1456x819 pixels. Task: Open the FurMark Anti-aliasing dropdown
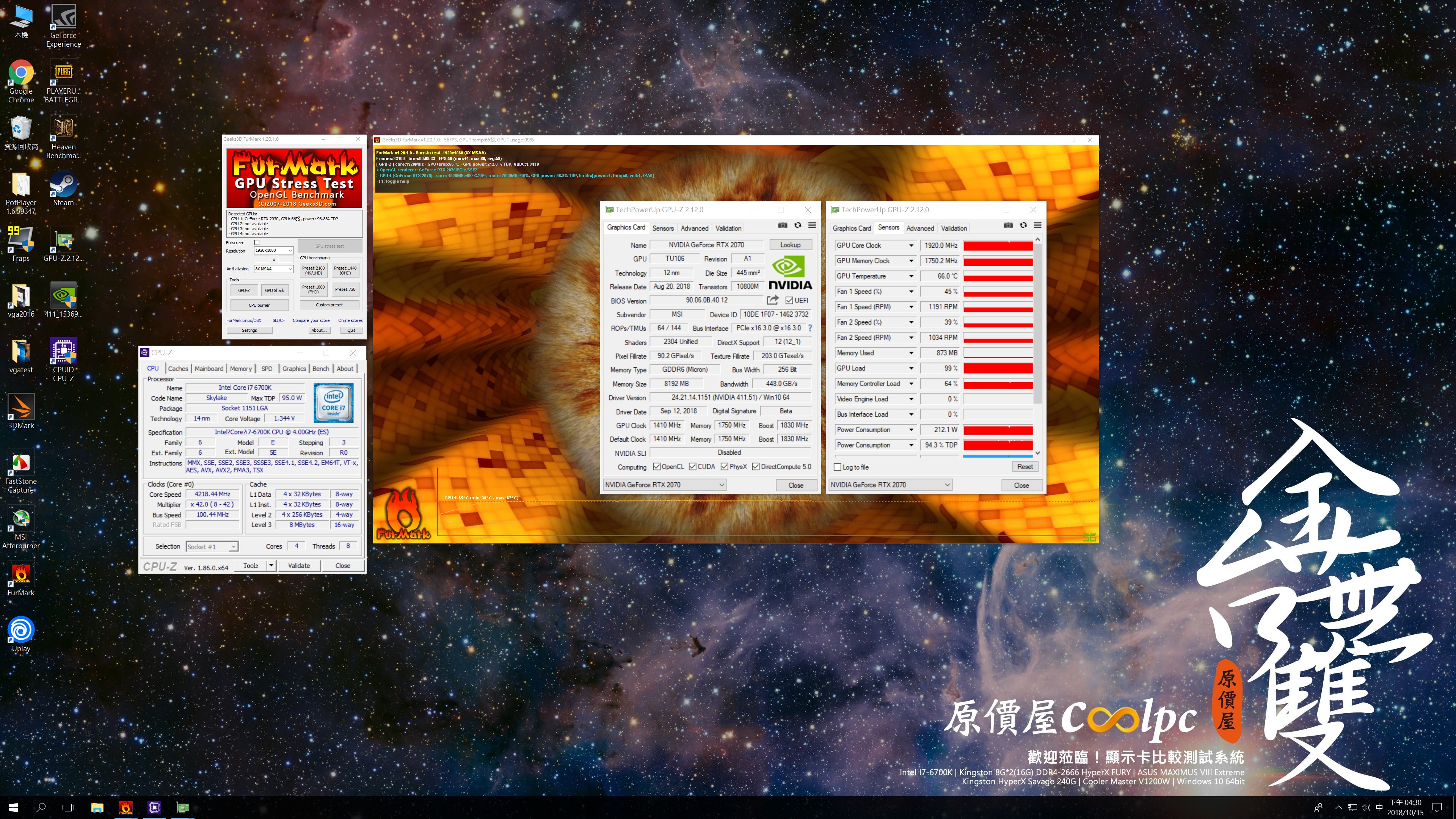[x=273, y=269]
